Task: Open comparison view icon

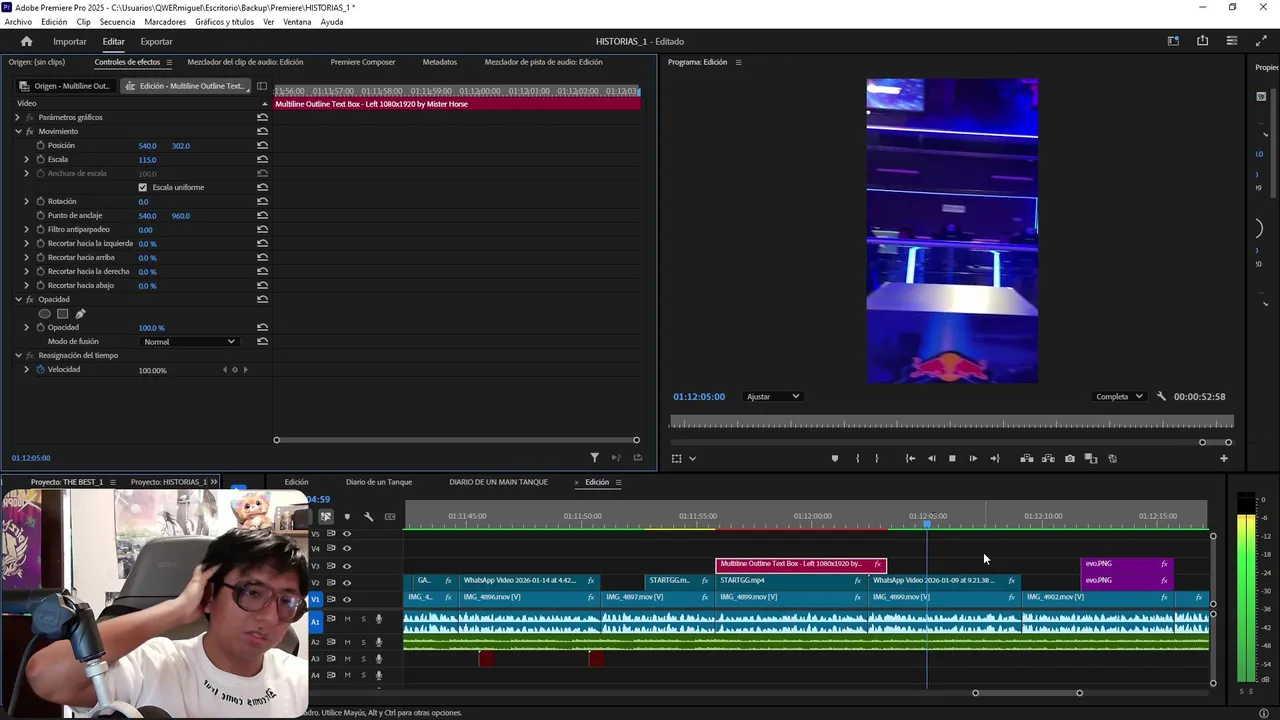Action: pos(1091,458)
